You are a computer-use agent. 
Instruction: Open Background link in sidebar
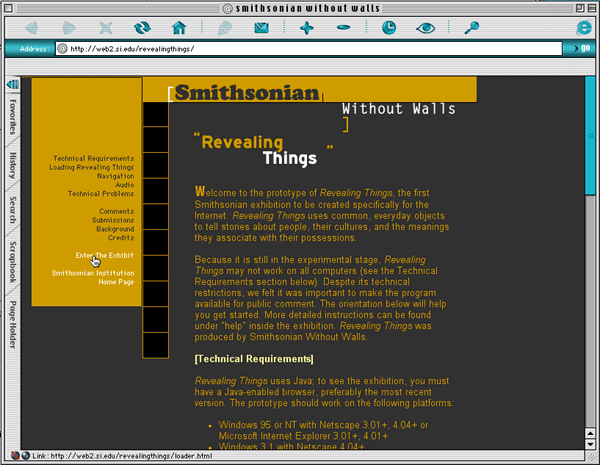115,229
